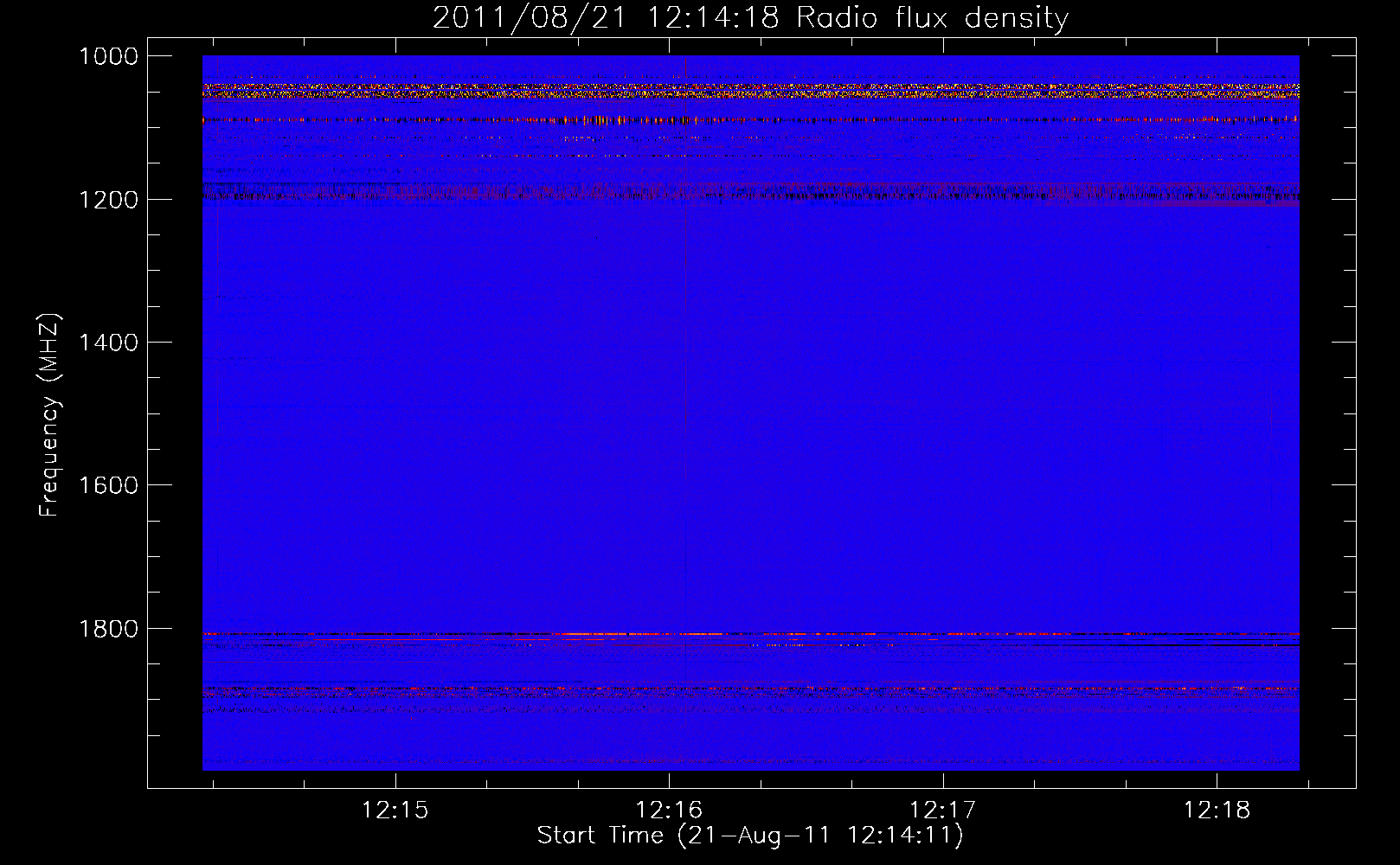The width and height of the screenshot is (1400, 865).
Task: Click the 1000 frequency tick label
Action: click(x=108, y=56)
